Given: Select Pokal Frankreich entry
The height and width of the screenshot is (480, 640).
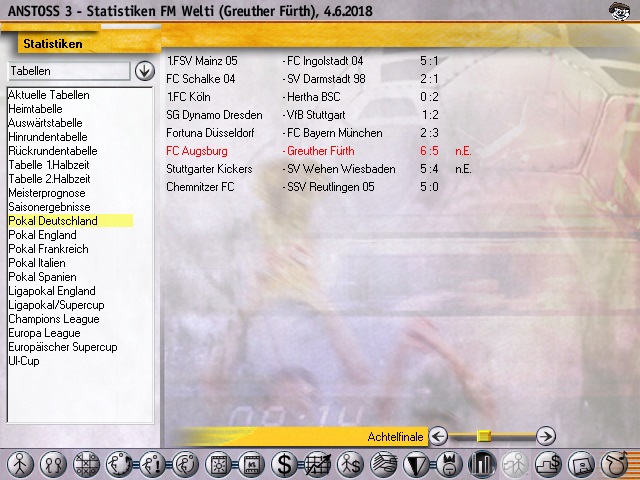Looking at the screenshot, I should [48, 249].
